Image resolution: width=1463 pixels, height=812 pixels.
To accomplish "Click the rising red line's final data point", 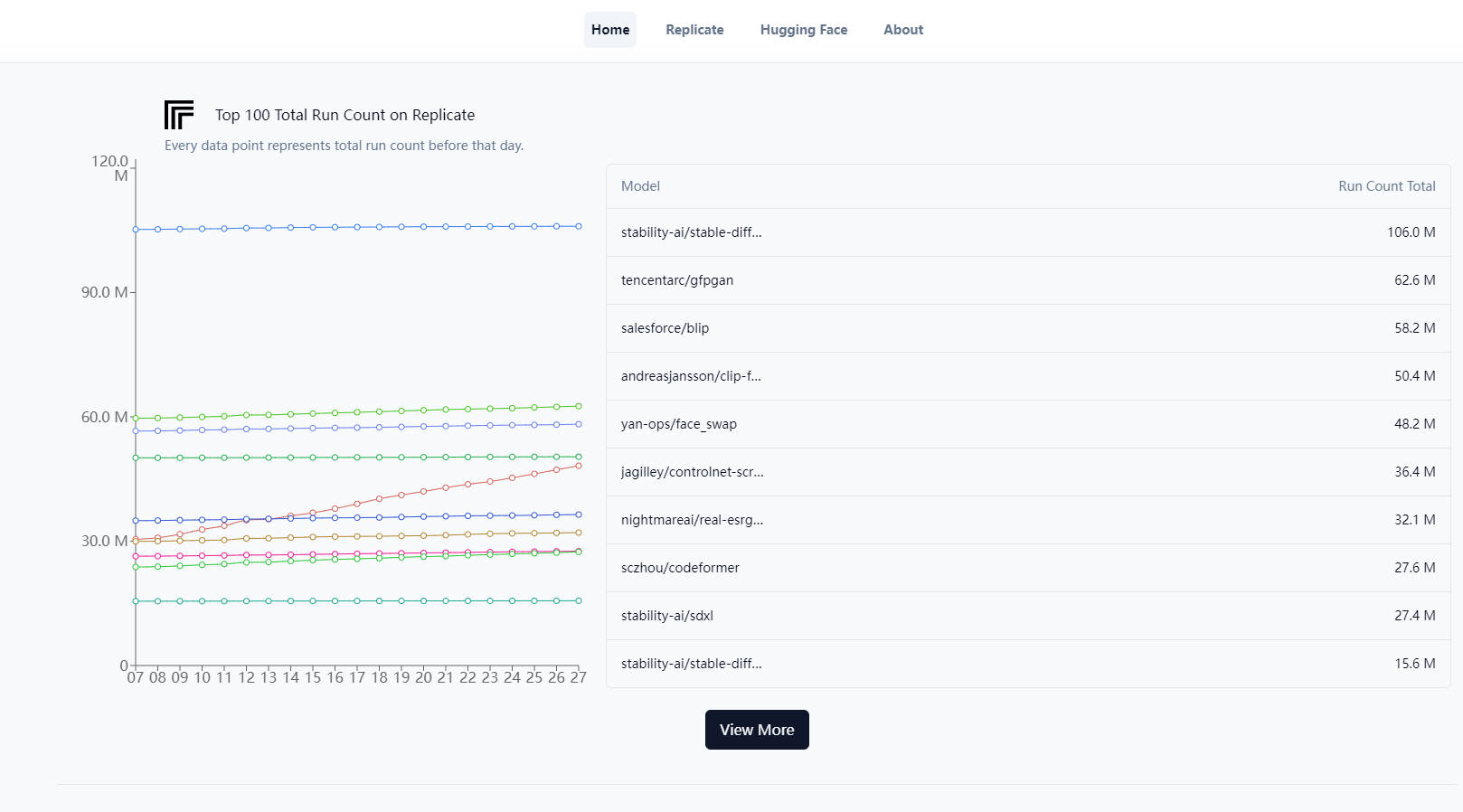I will (579, 466).
